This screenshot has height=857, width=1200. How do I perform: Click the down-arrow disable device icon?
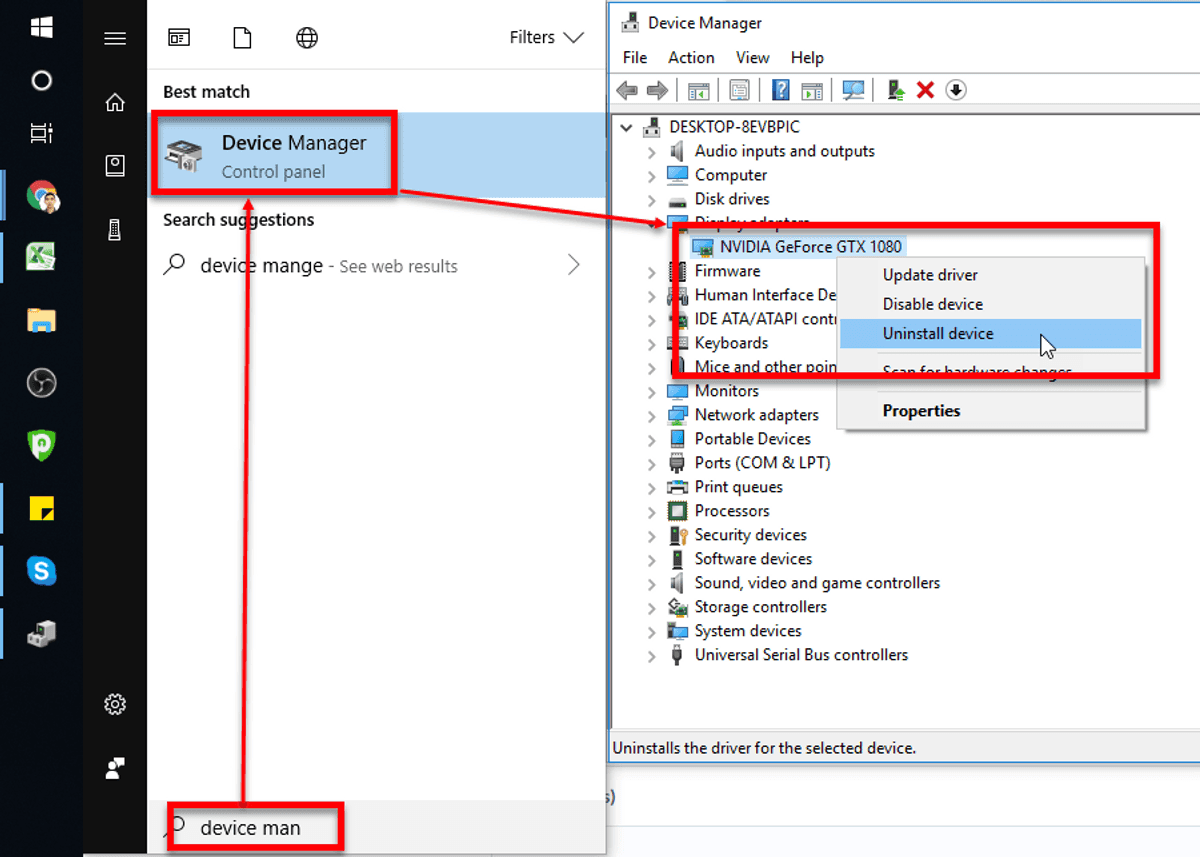click(x=956, y=90)
